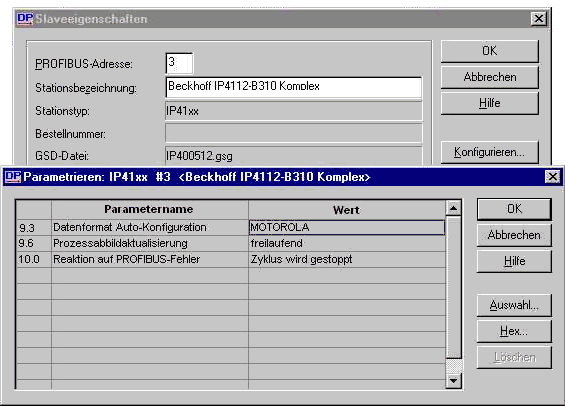Viewport: 565px width, 406px height.
Task: Click the Stationsbezeichnung text field
Action: tap(293, 87)
